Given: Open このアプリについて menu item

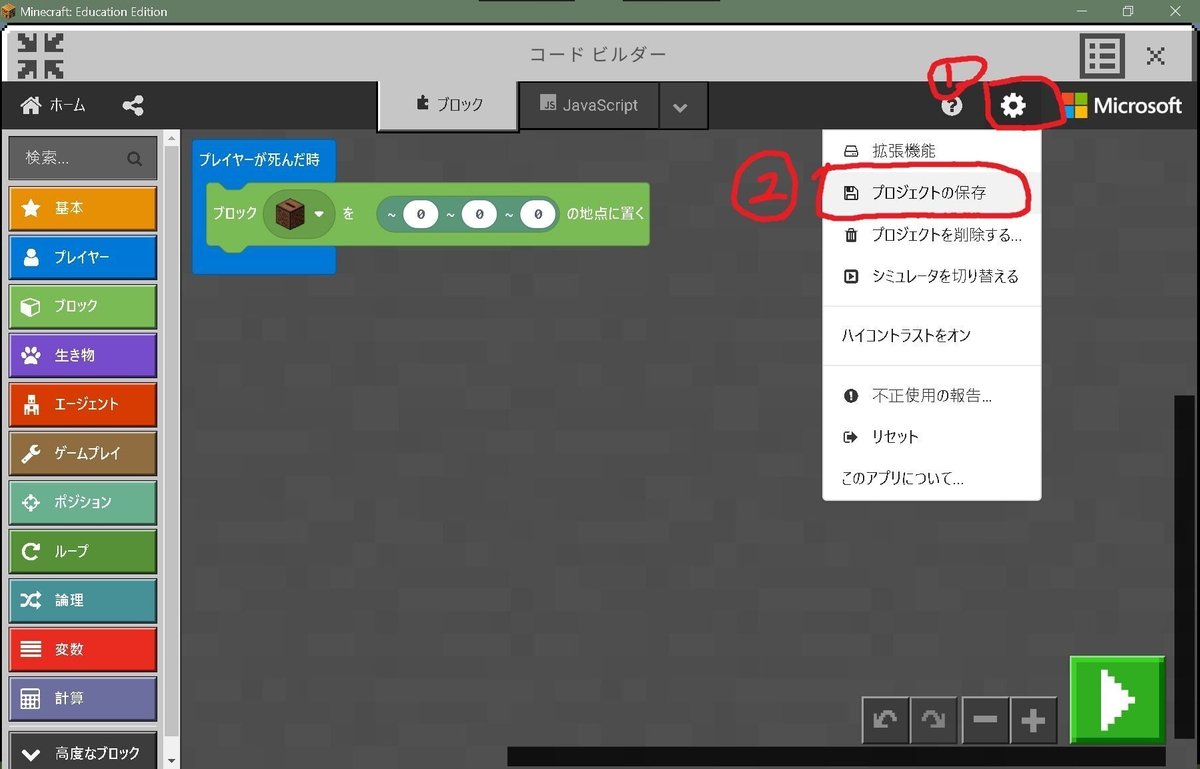Looking at the screenshot, I should [932, 478].
